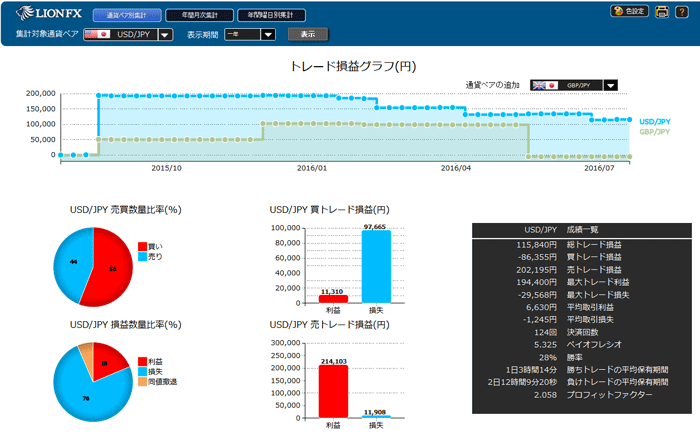Click the 2016/07 x-axis label
The image size is (700, 437).
pyautogui.click(x=599, y=168)
